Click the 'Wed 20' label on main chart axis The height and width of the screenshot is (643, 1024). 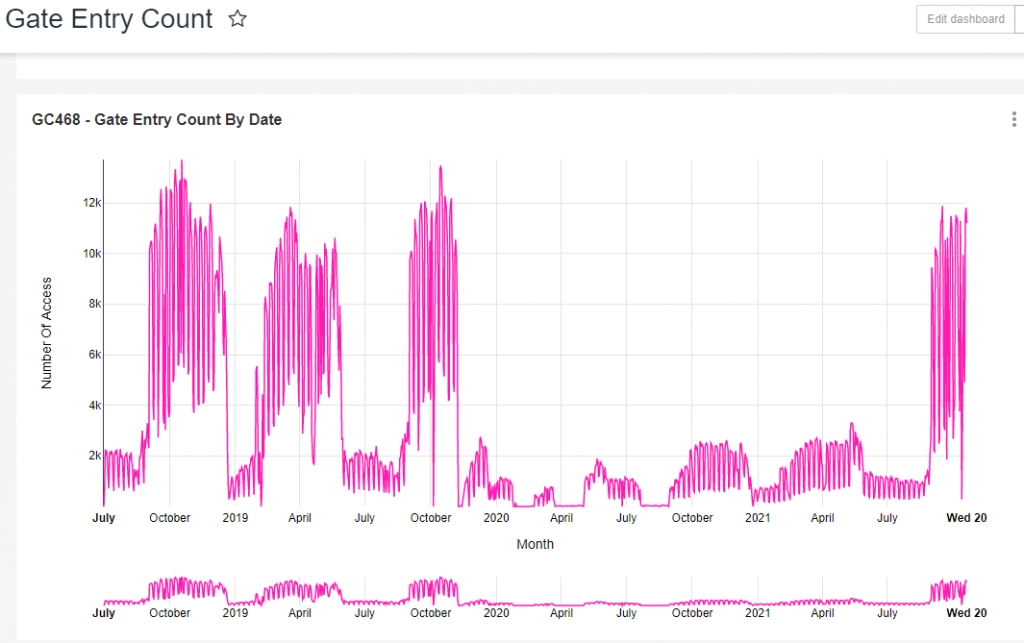coord(967,518)
